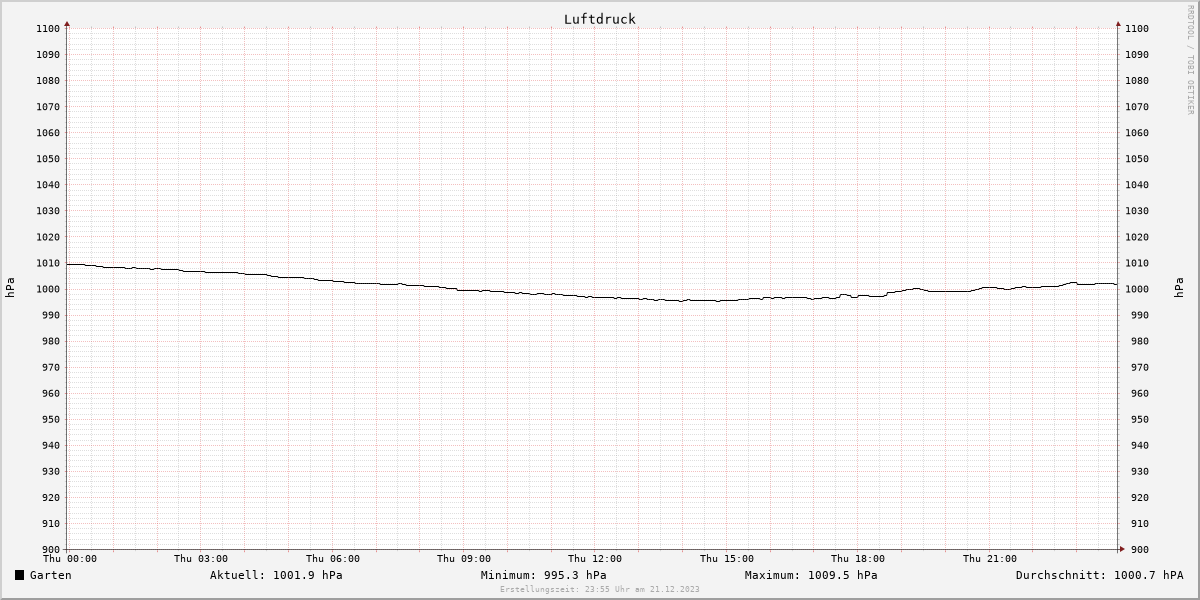Click the Thu 21:00 time axis label
This screenshot has height=600, width=1200.
click(990, 559)
